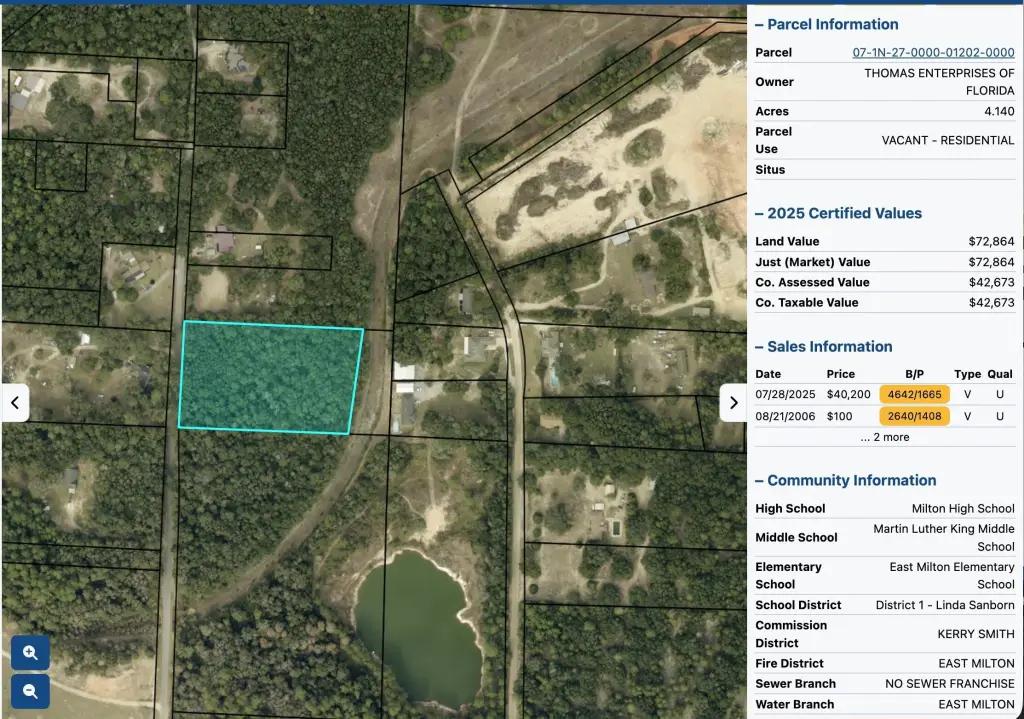Click the cyan highlighted parcel on map
Viewport: 1024px width, 719px height.
[x=270, y=377]
